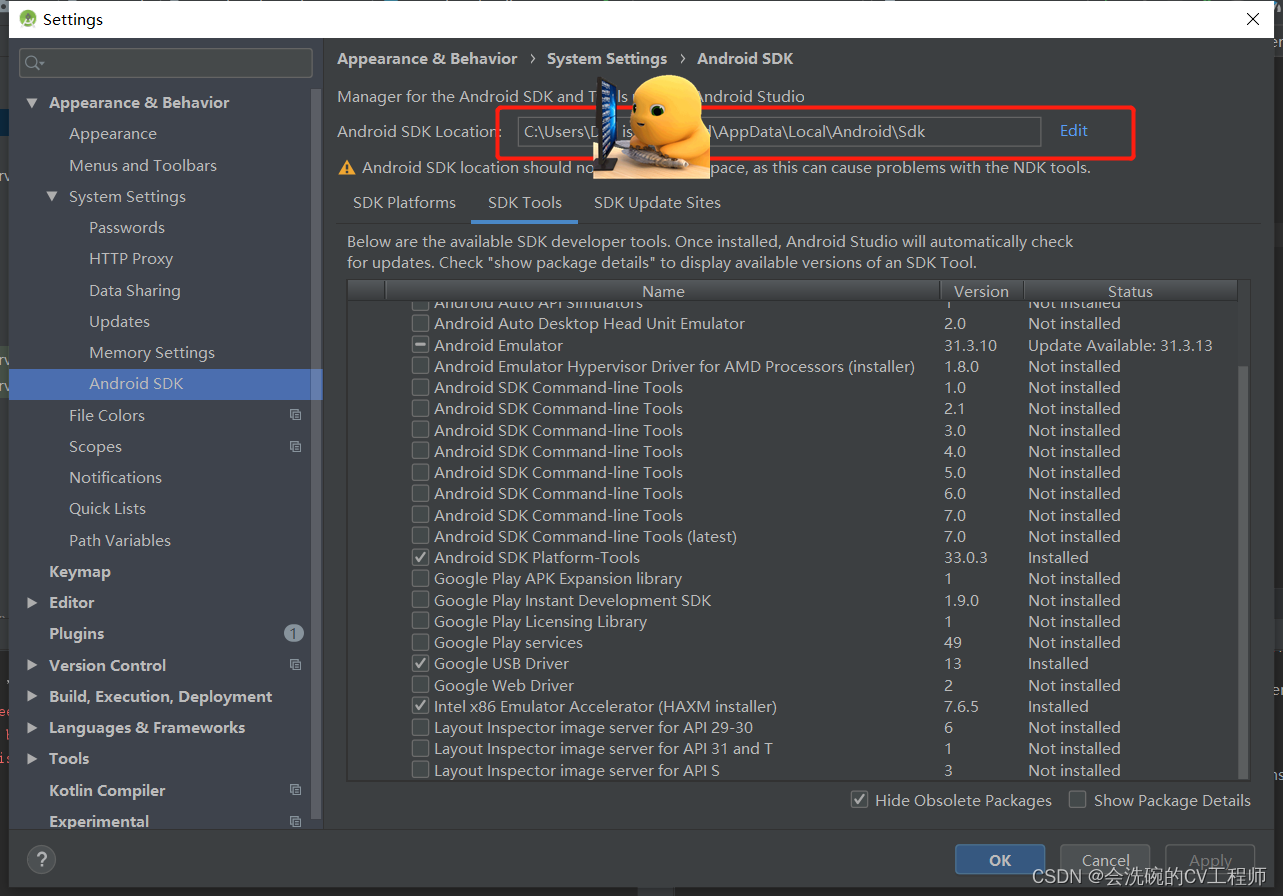The width and height of the screenshot is (1283, 896).
Task: Click the settings search field
Action: (166, 63)
